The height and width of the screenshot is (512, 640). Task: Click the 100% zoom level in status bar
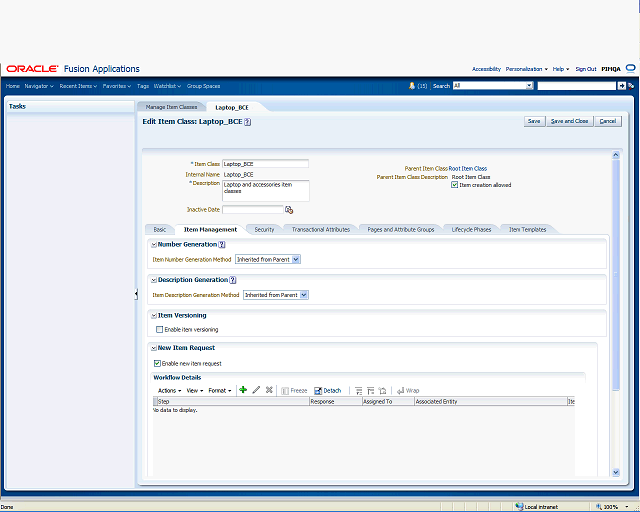coord(610,507)
